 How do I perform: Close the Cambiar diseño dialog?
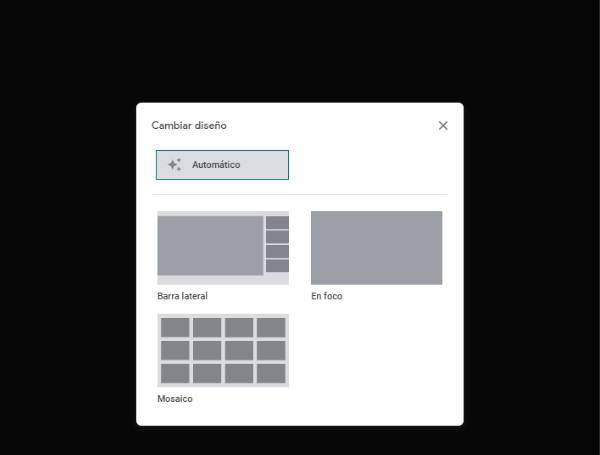pyautogui.click(x=443, y=126)
